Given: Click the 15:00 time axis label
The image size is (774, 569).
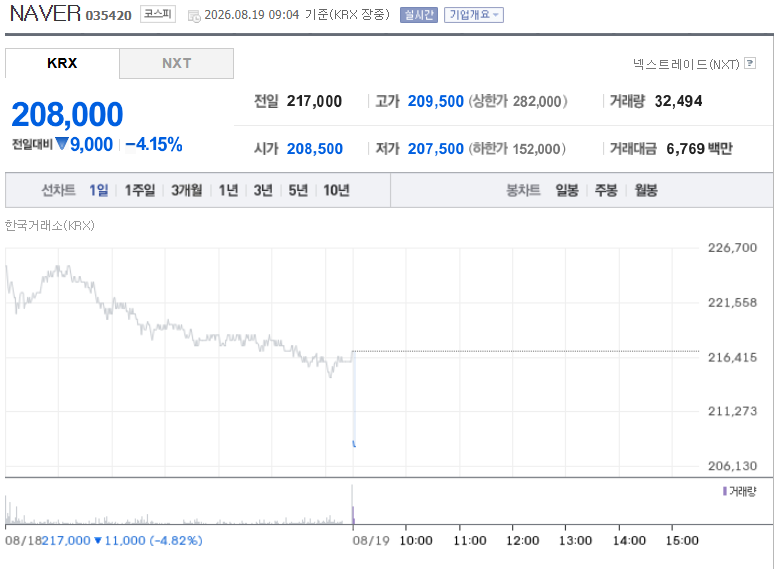Looking at the screenshot, I should pos(682,540).
